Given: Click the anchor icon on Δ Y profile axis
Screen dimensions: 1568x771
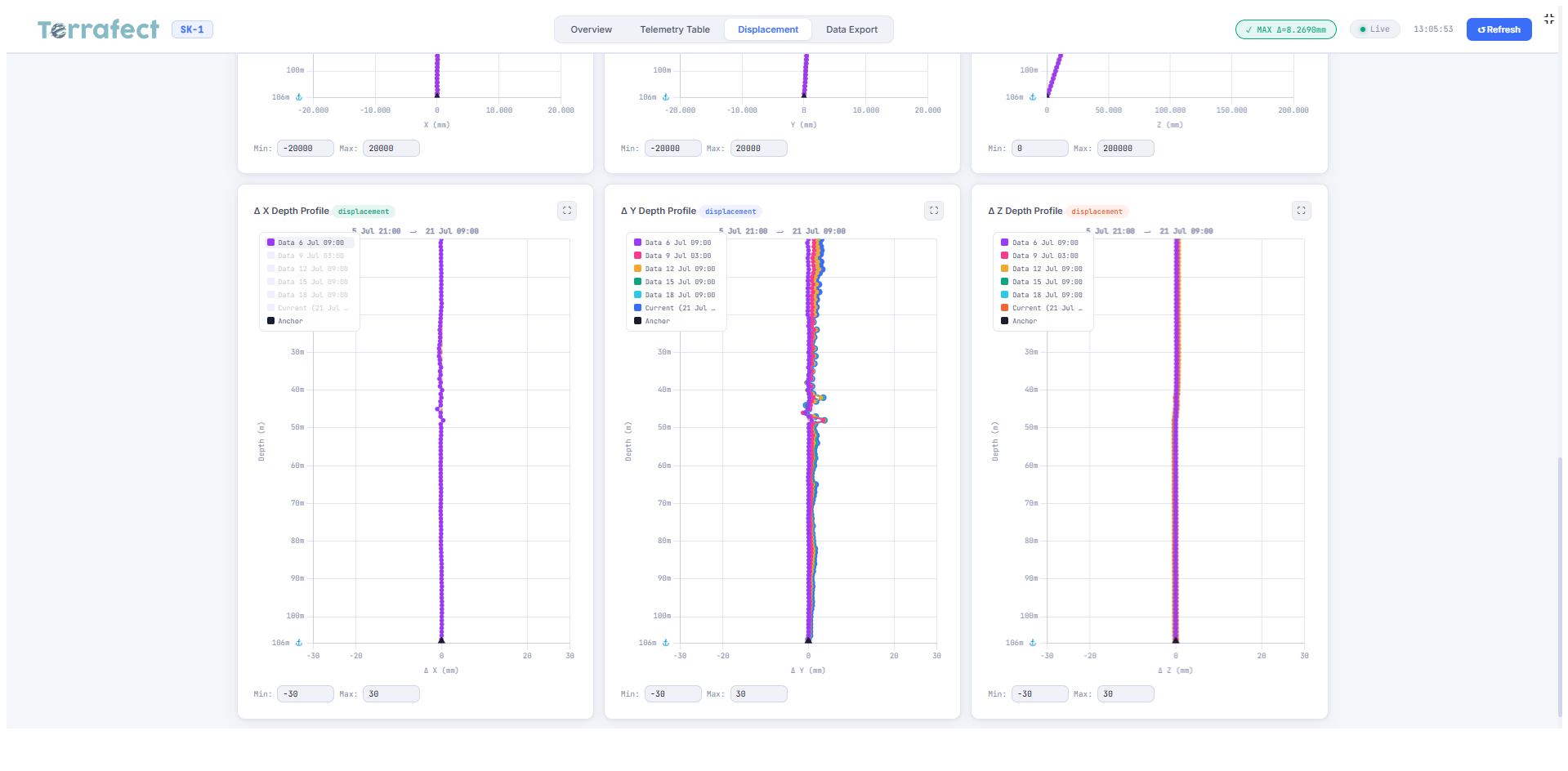Looking at the screenshot, I should (x=666, y=643).
